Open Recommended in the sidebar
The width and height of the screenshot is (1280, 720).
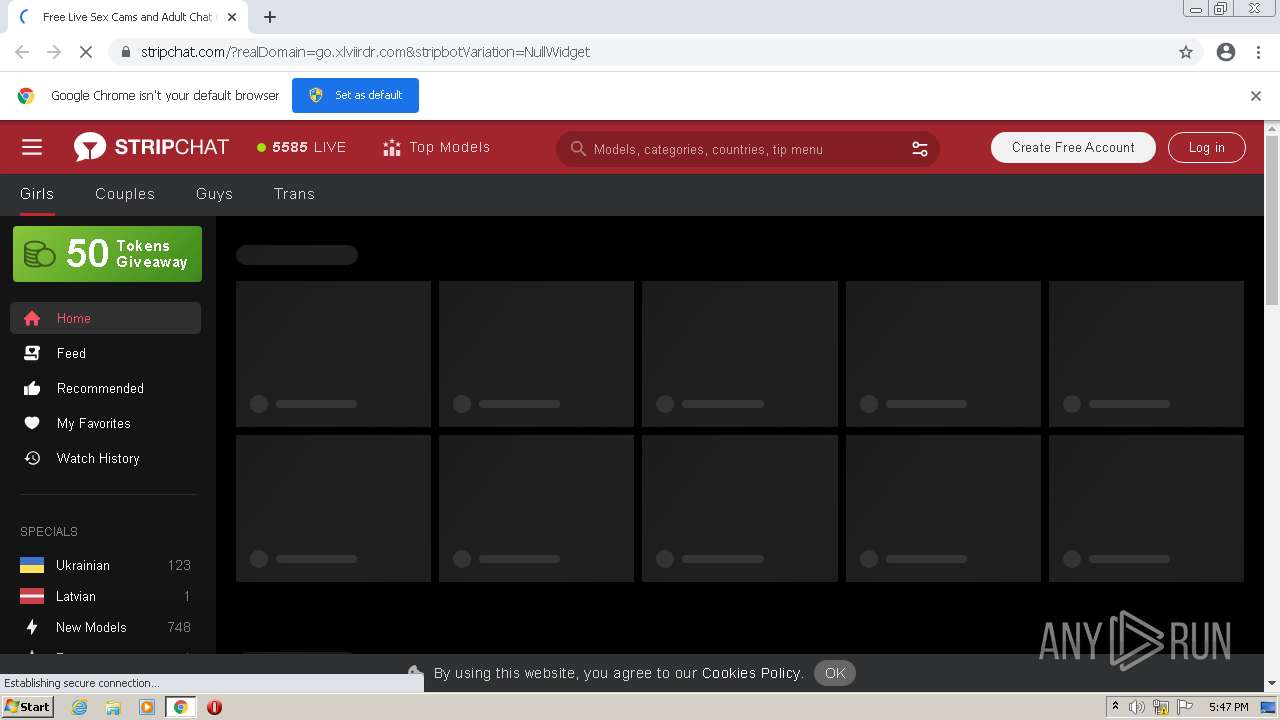105,388
